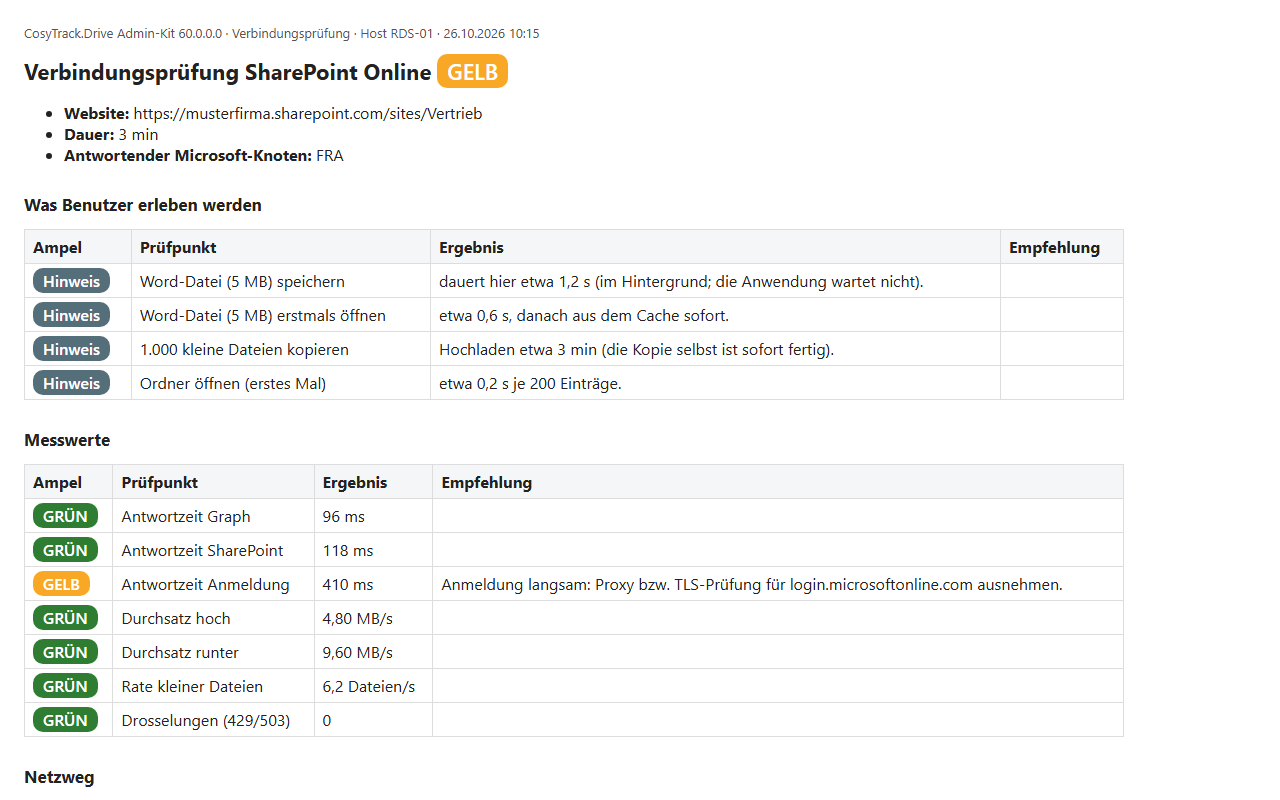
Task: Click GRÜN badge for Antwortzeit SharePoint
Action: pos(65,550)
